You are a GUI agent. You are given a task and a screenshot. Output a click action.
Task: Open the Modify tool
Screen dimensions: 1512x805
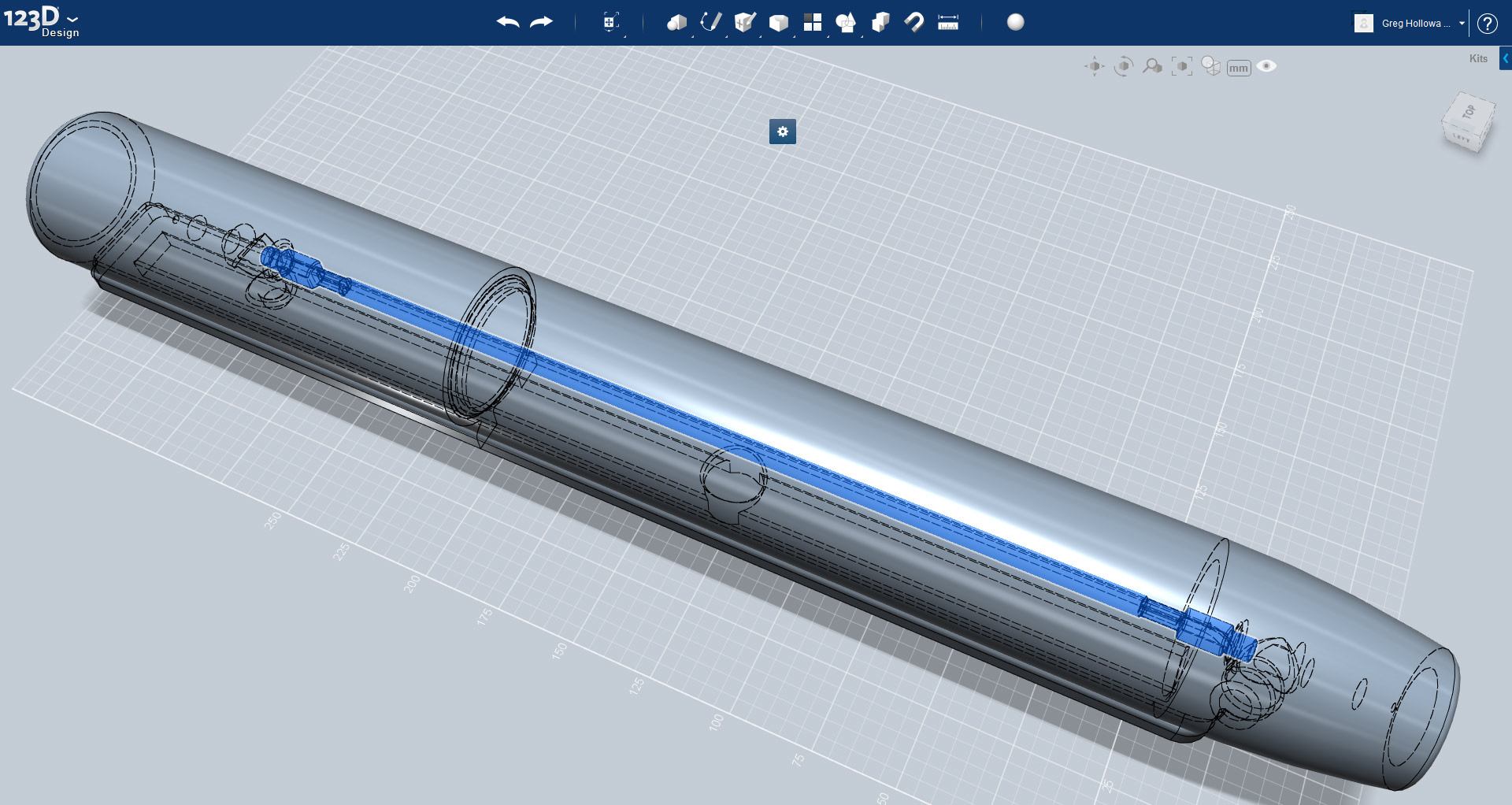coord(779,23)
